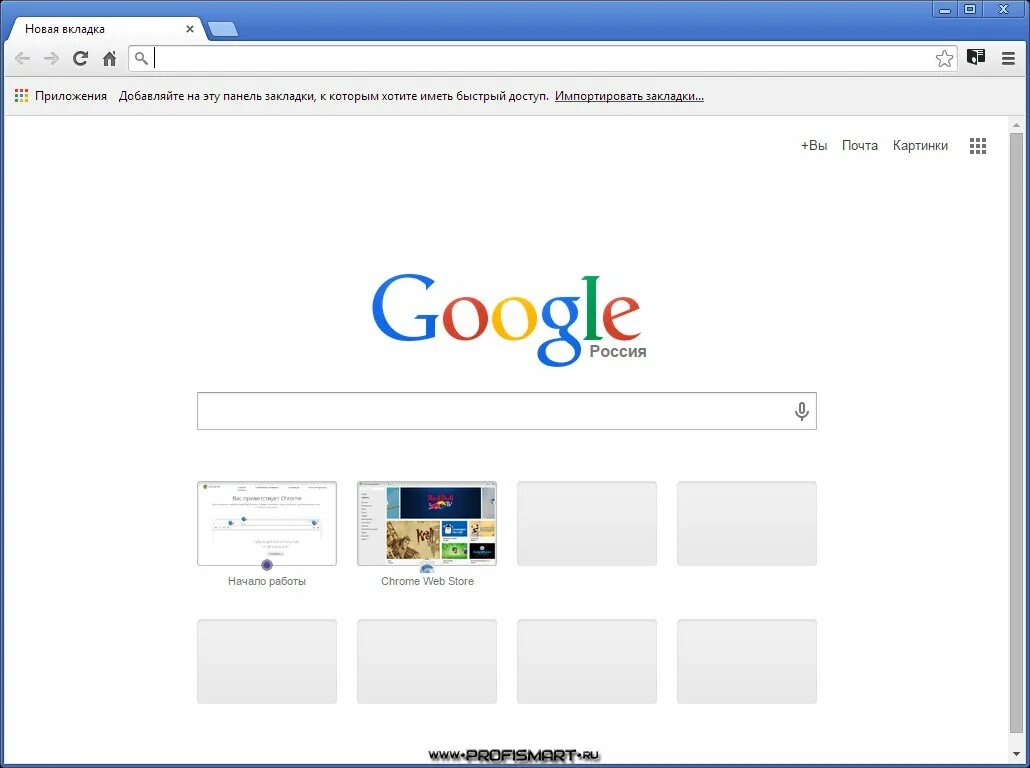
Task: Click the search magnifier in the address bar
Action: [x=141, y=58]
